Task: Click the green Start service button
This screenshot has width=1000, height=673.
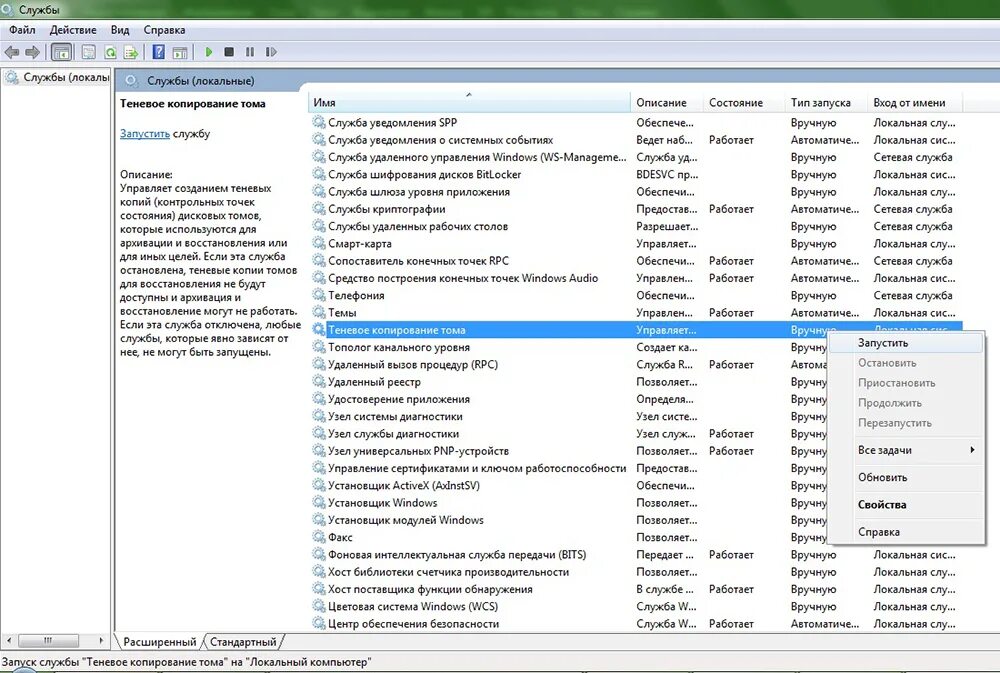Action: [209, 52]
